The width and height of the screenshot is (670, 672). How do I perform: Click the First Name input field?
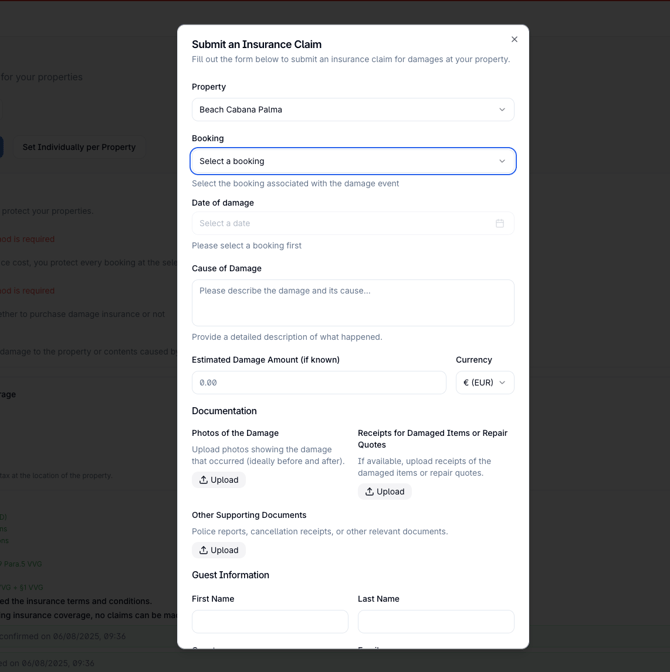[270, 622]
